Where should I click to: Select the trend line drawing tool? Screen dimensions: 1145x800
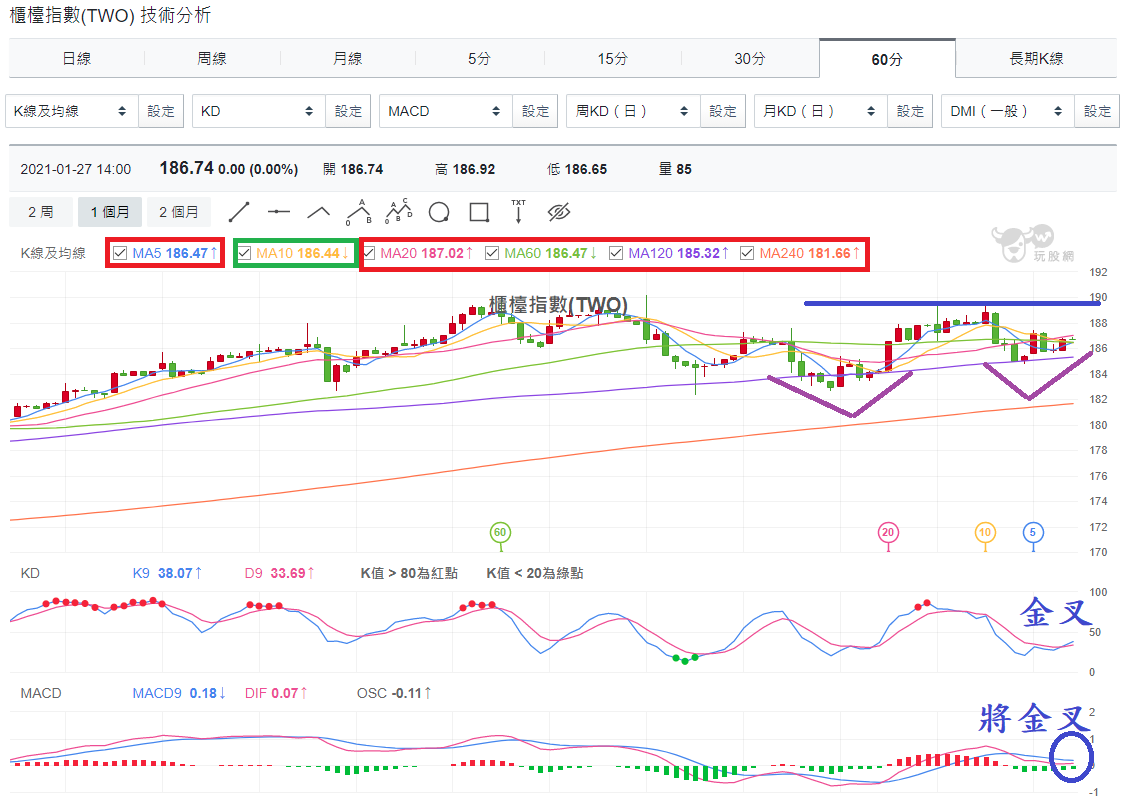[x=239, y=212]
